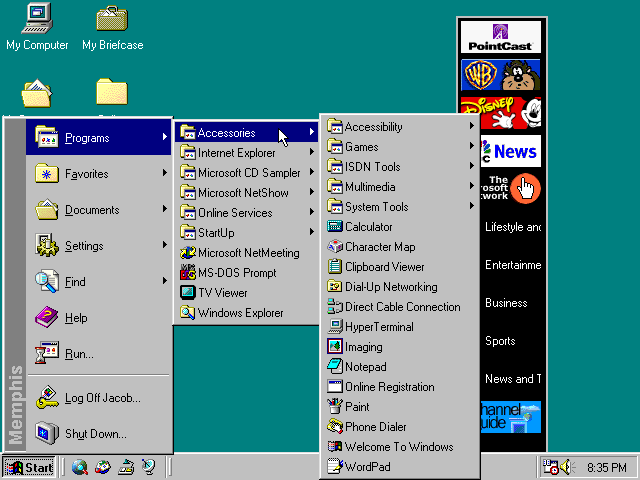Screen dimensions: 640x480
Task: Expand the Multimedia submenu arrow
Action: pyautogui.click(x=472, y=186)
